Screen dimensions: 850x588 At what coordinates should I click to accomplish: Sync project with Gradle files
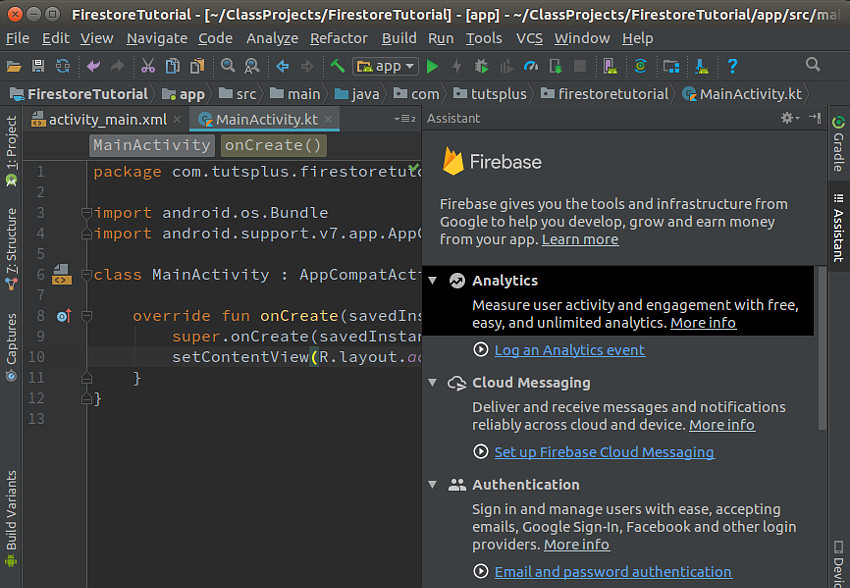pyautogui.click(x=640, y=68)
